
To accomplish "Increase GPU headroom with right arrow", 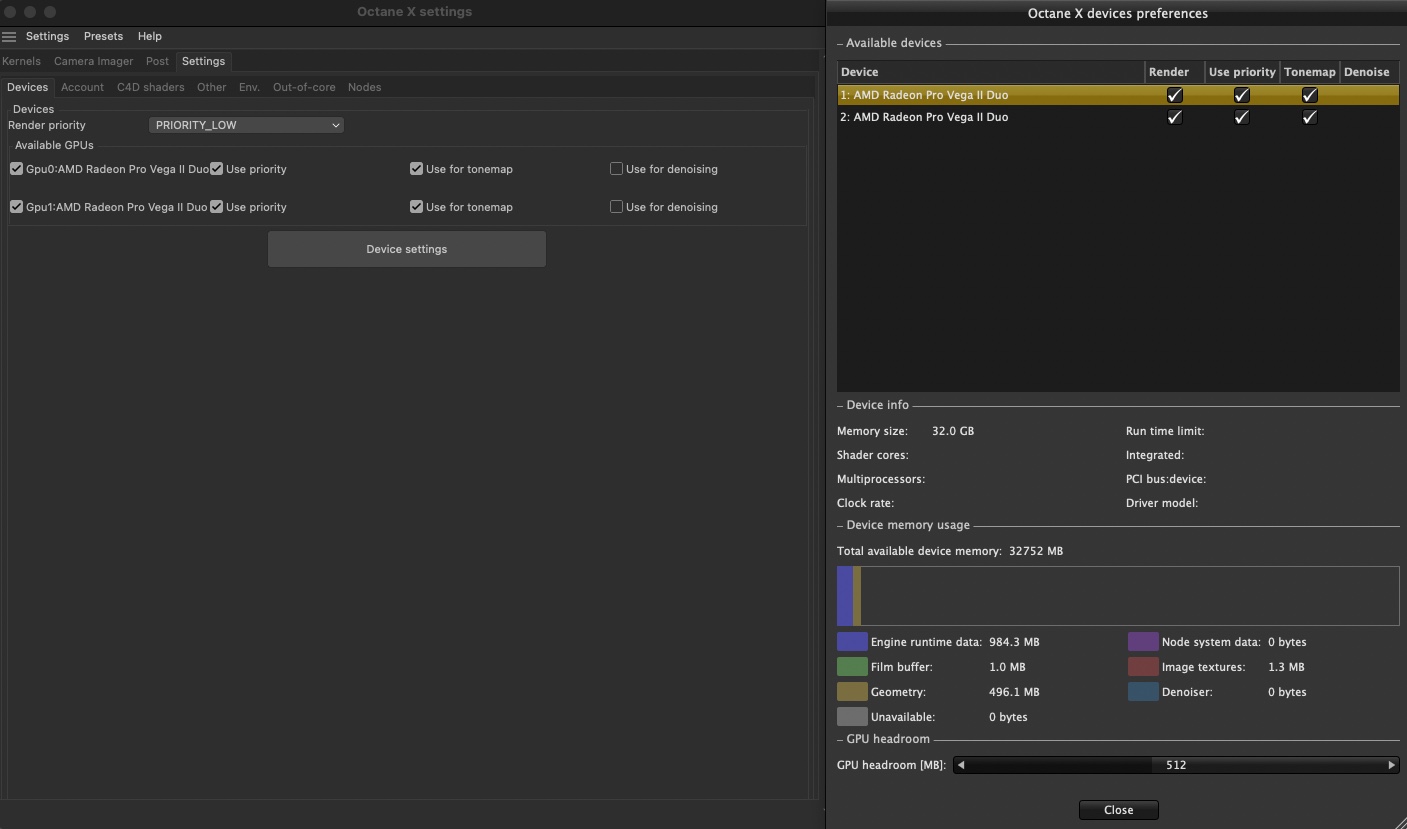I will (1391, 765).
